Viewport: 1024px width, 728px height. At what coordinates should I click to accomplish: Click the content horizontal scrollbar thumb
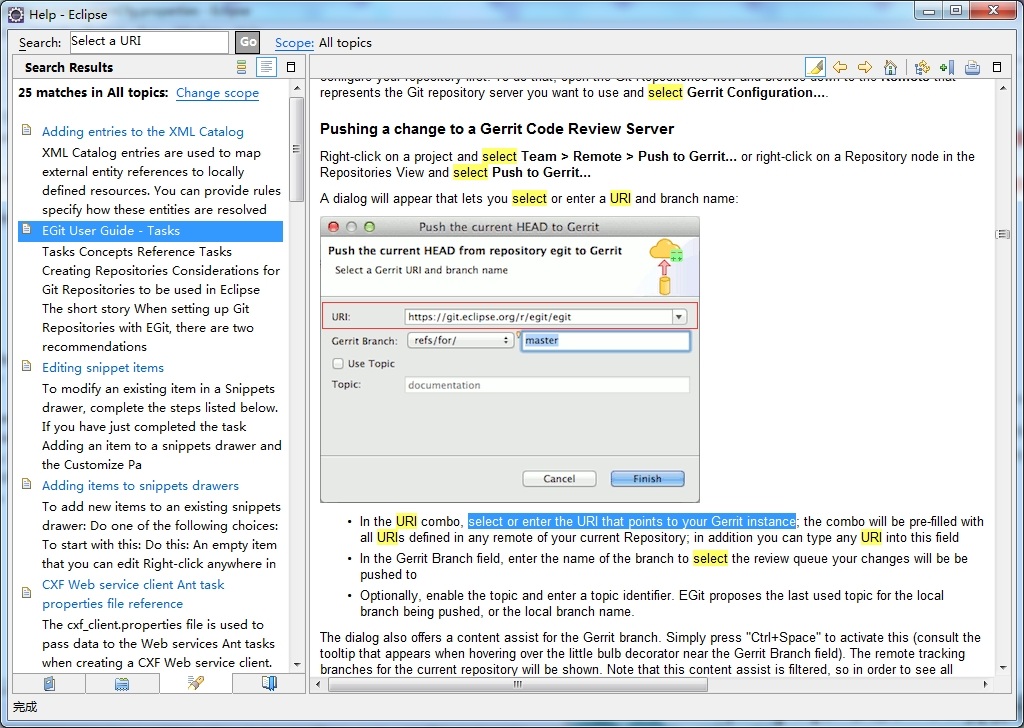point(518,684)
